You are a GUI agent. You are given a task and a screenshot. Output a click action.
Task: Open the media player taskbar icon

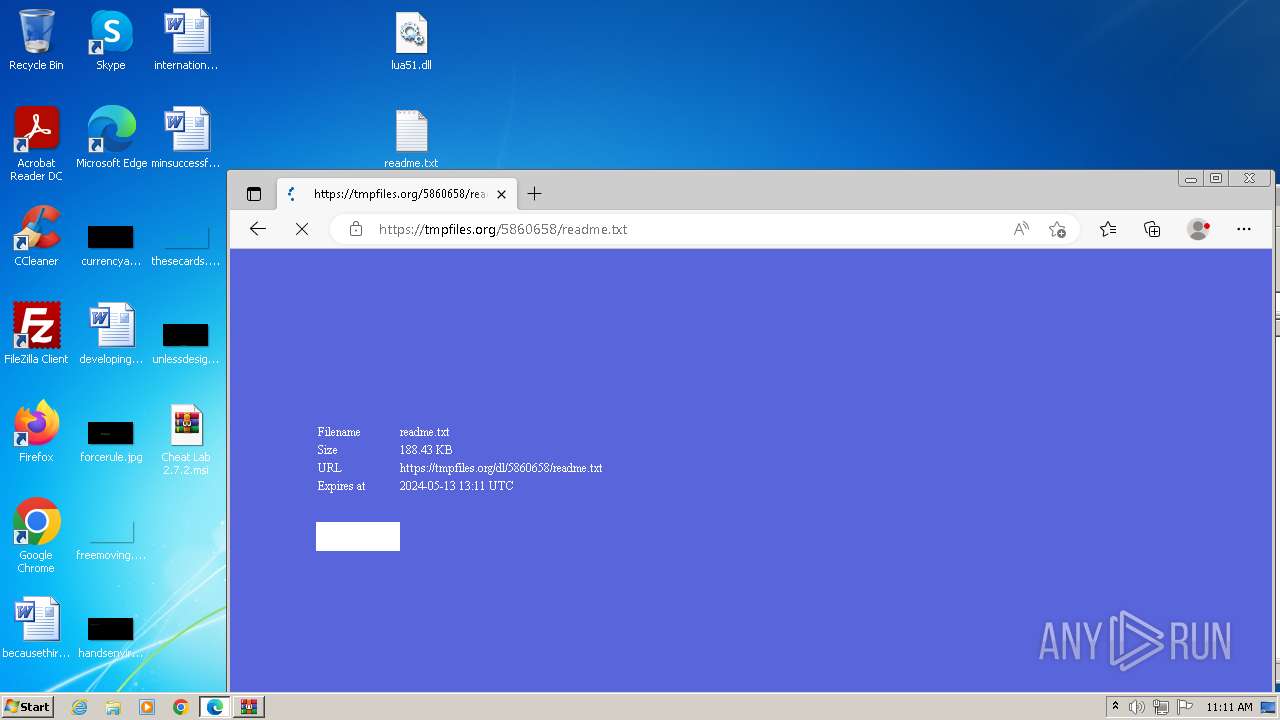point(147,707)
